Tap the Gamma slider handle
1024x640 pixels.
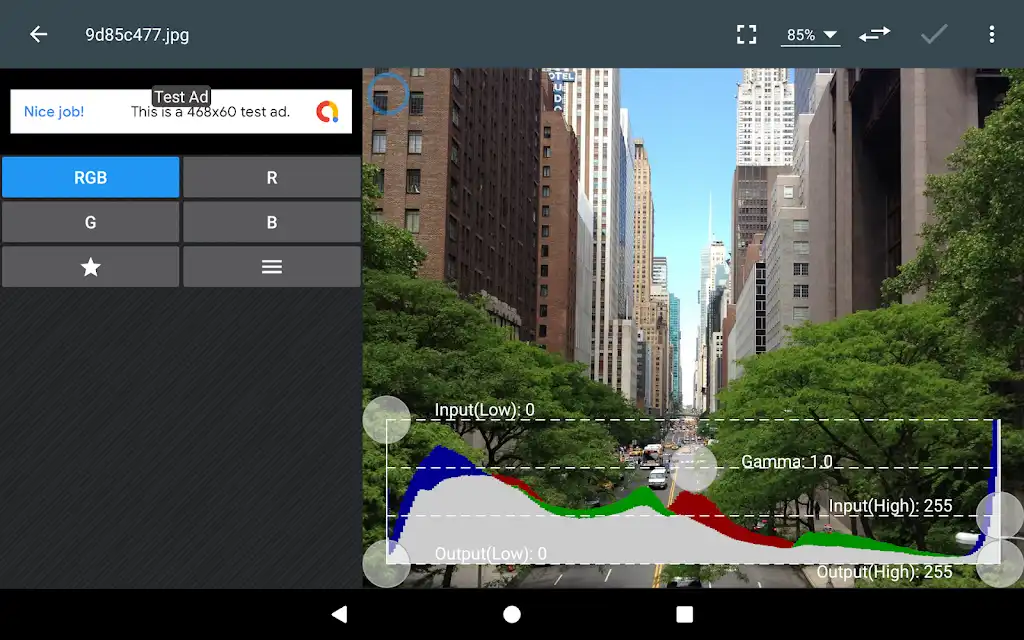(694, 468)
